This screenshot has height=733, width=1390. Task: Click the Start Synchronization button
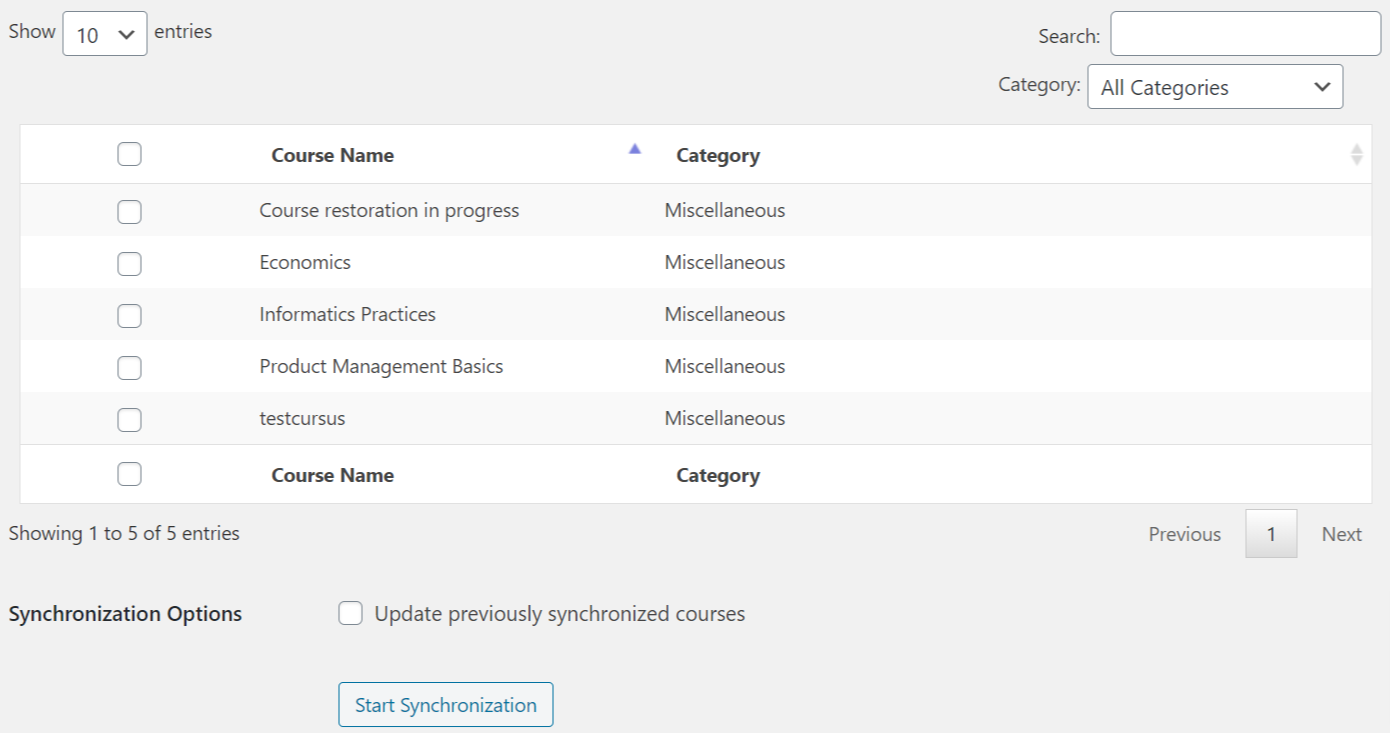pos(446,705)
